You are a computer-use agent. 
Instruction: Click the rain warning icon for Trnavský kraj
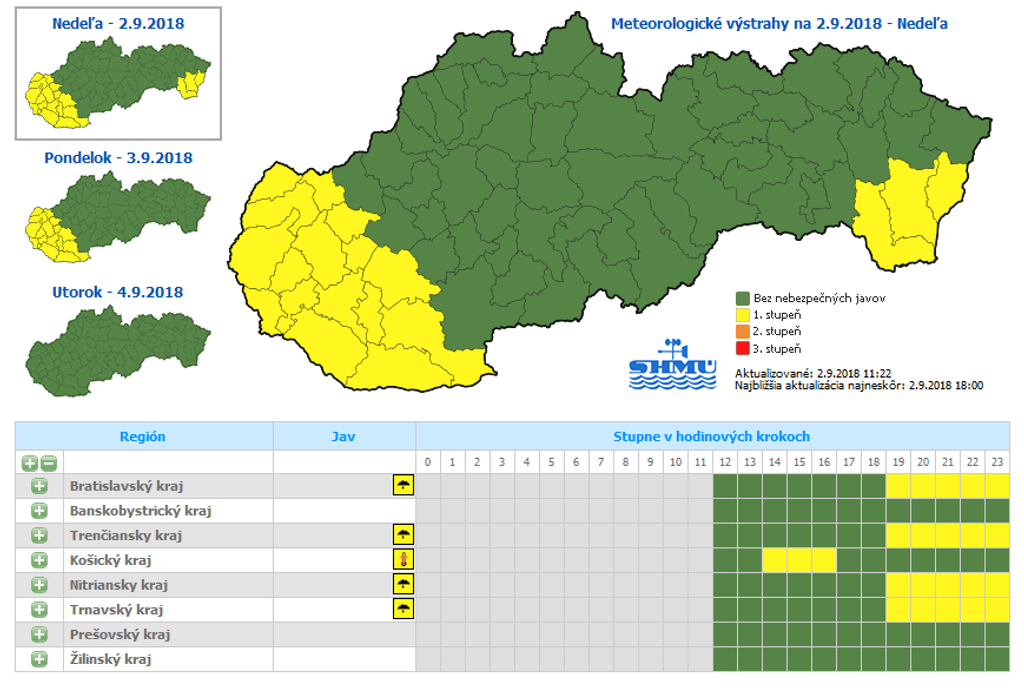click(x=403, y=609)
